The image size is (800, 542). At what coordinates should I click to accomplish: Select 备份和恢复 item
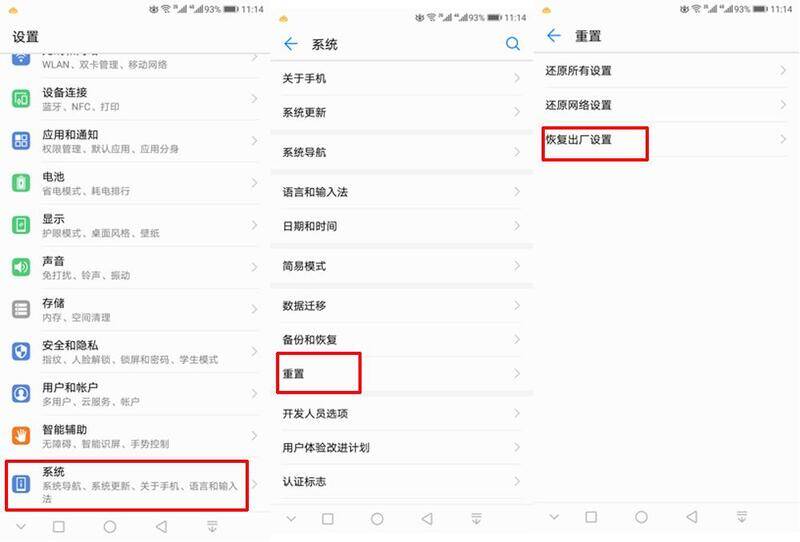click(x=402, y=339)
